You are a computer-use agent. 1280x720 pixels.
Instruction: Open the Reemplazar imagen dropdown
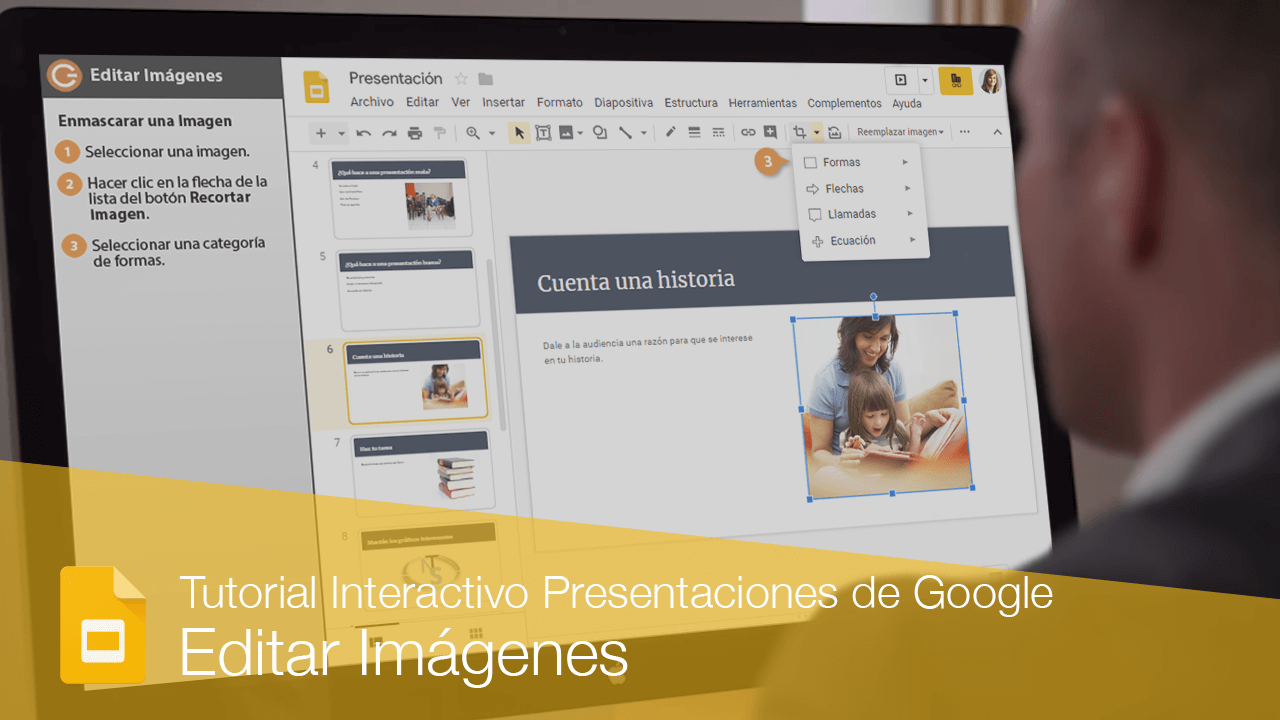(900, 132)
